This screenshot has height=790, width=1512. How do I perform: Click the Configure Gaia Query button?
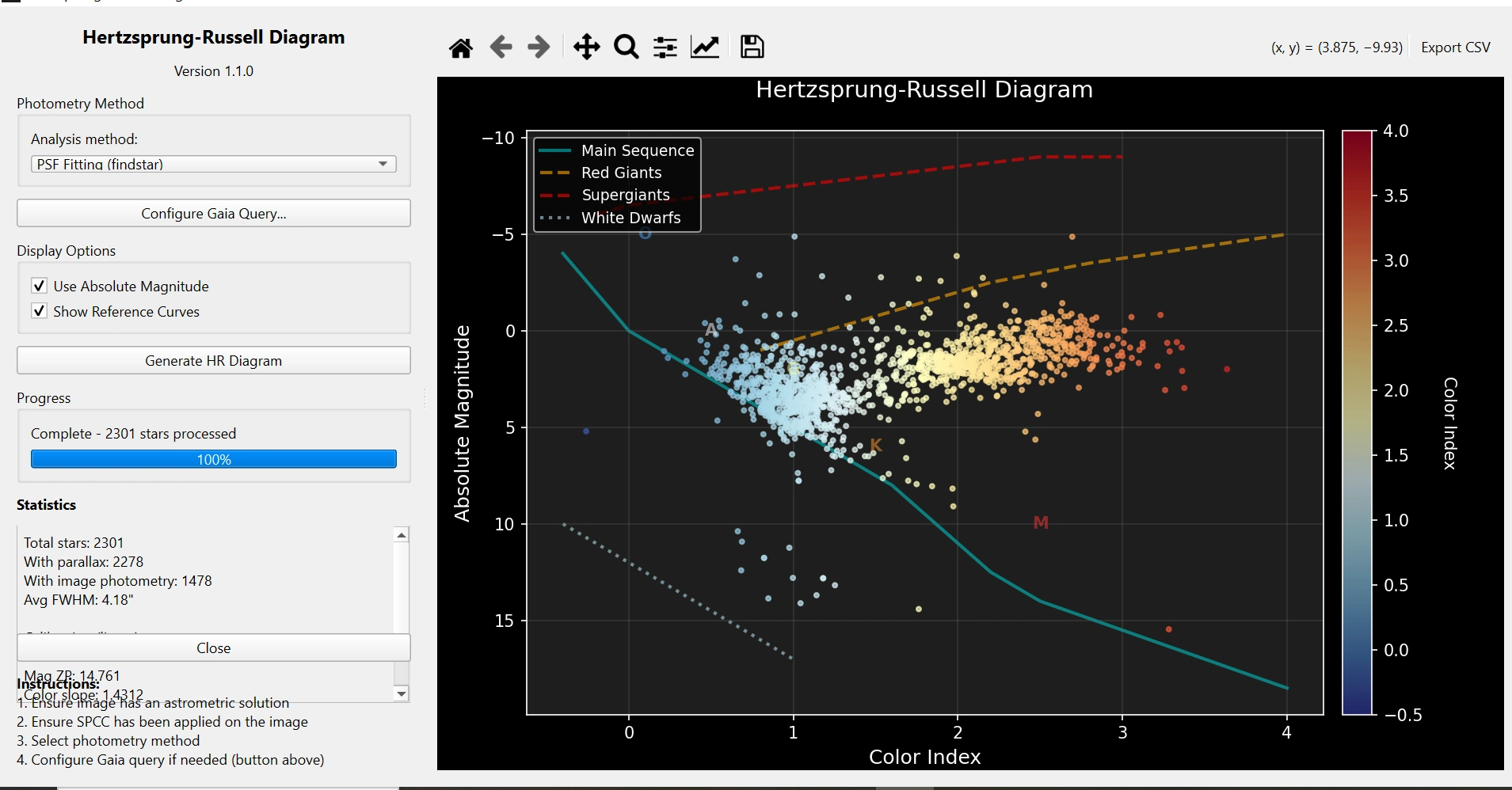coord(213,213)
